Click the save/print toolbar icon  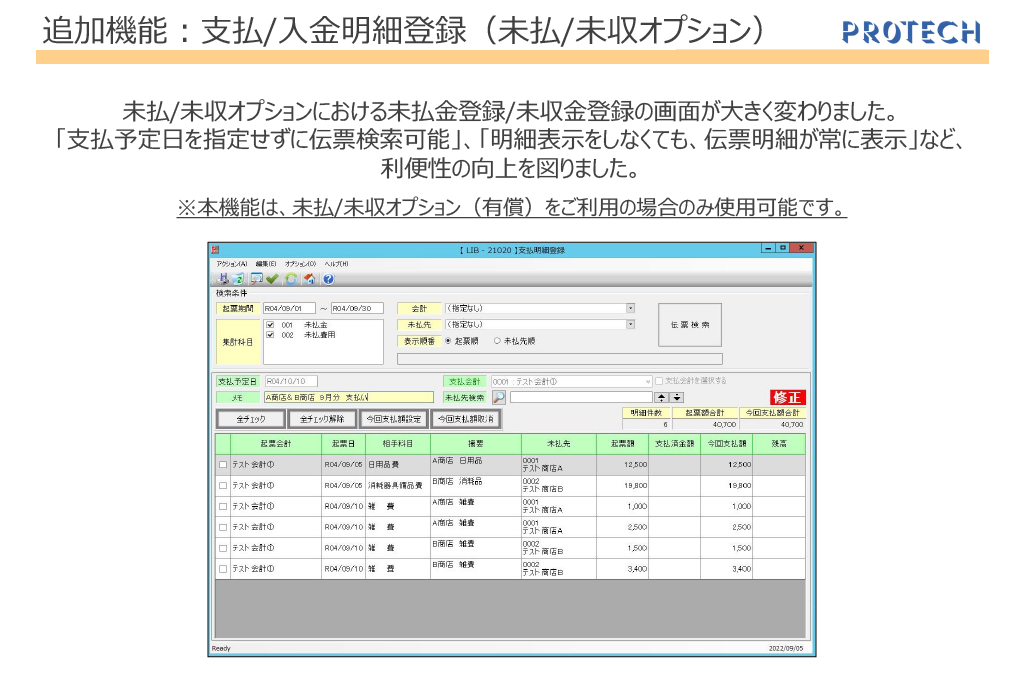coord(223,279)
